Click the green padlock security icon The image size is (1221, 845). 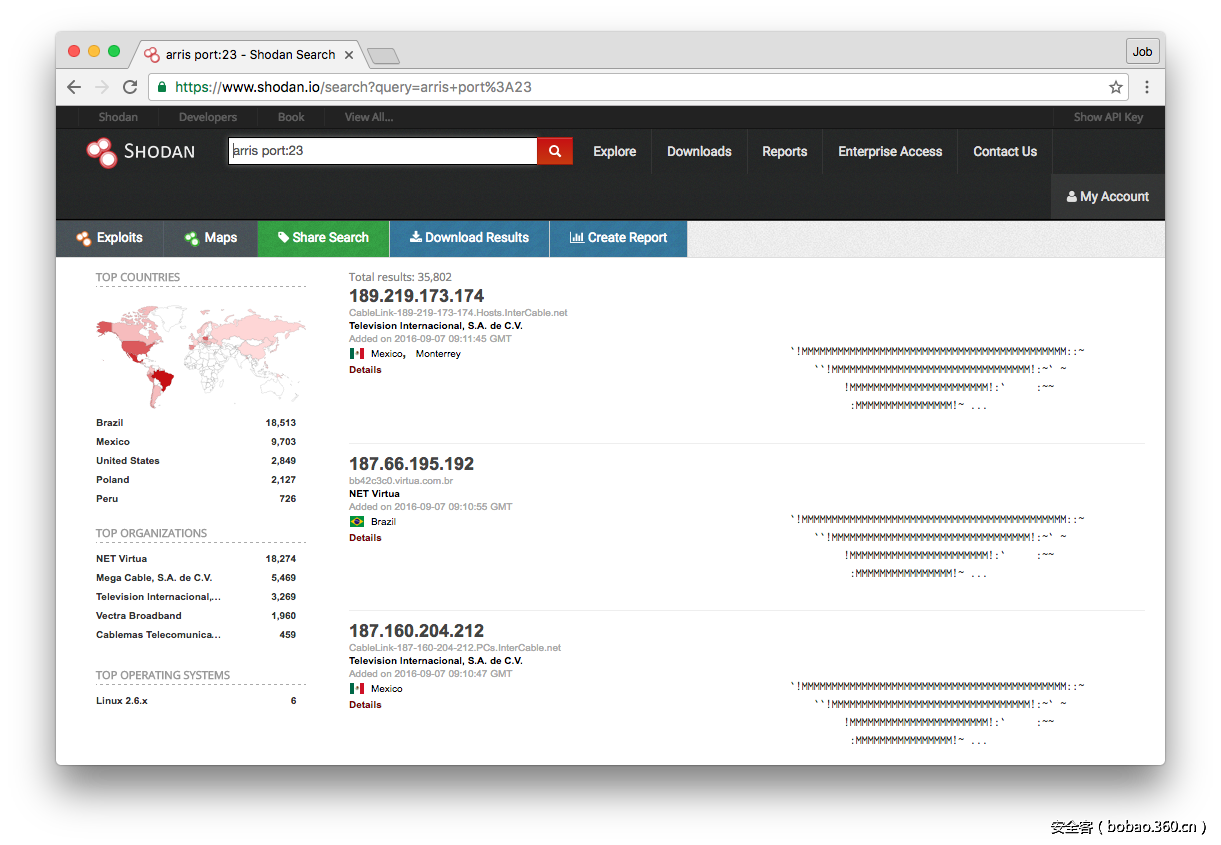(162, 87)
